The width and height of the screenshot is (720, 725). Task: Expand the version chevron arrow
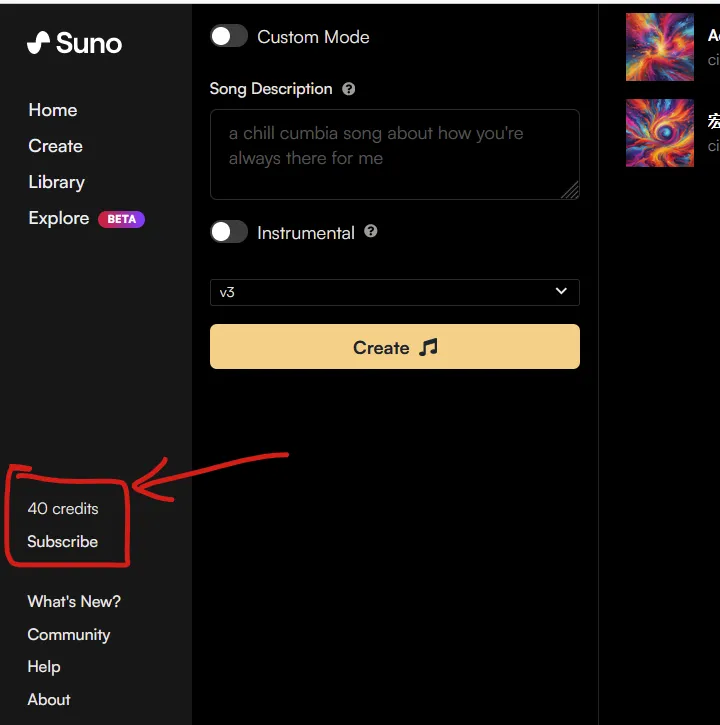pos(561,291)
